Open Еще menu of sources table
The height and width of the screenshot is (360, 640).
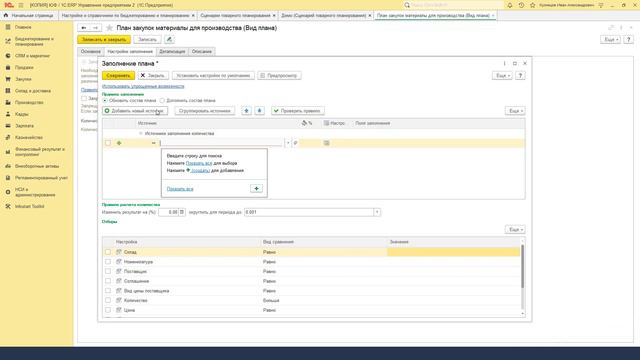[x=515, y=111]
